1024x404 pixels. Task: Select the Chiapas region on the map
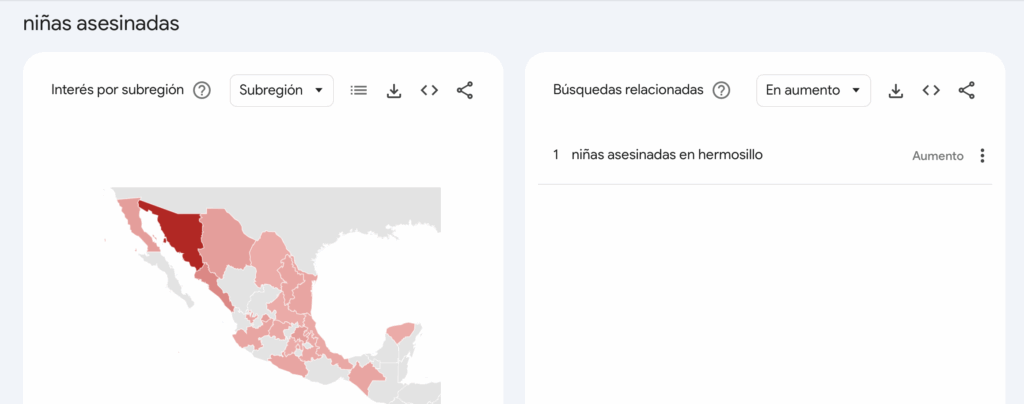pos(366,377)
